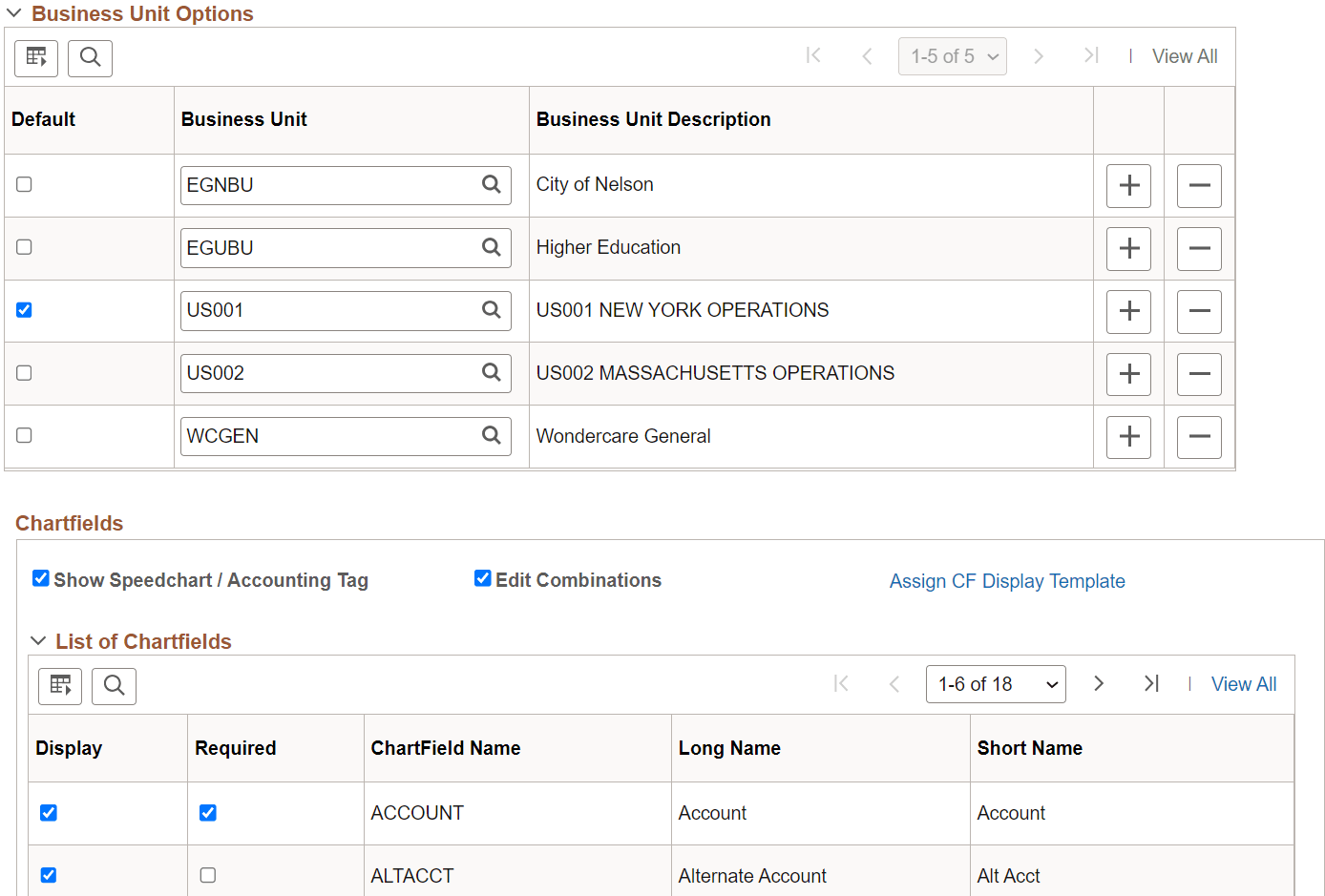Open the Business Unit Options grid personalize icon
This screenshot has height=896, width=1325.
[x=35, y=58]
